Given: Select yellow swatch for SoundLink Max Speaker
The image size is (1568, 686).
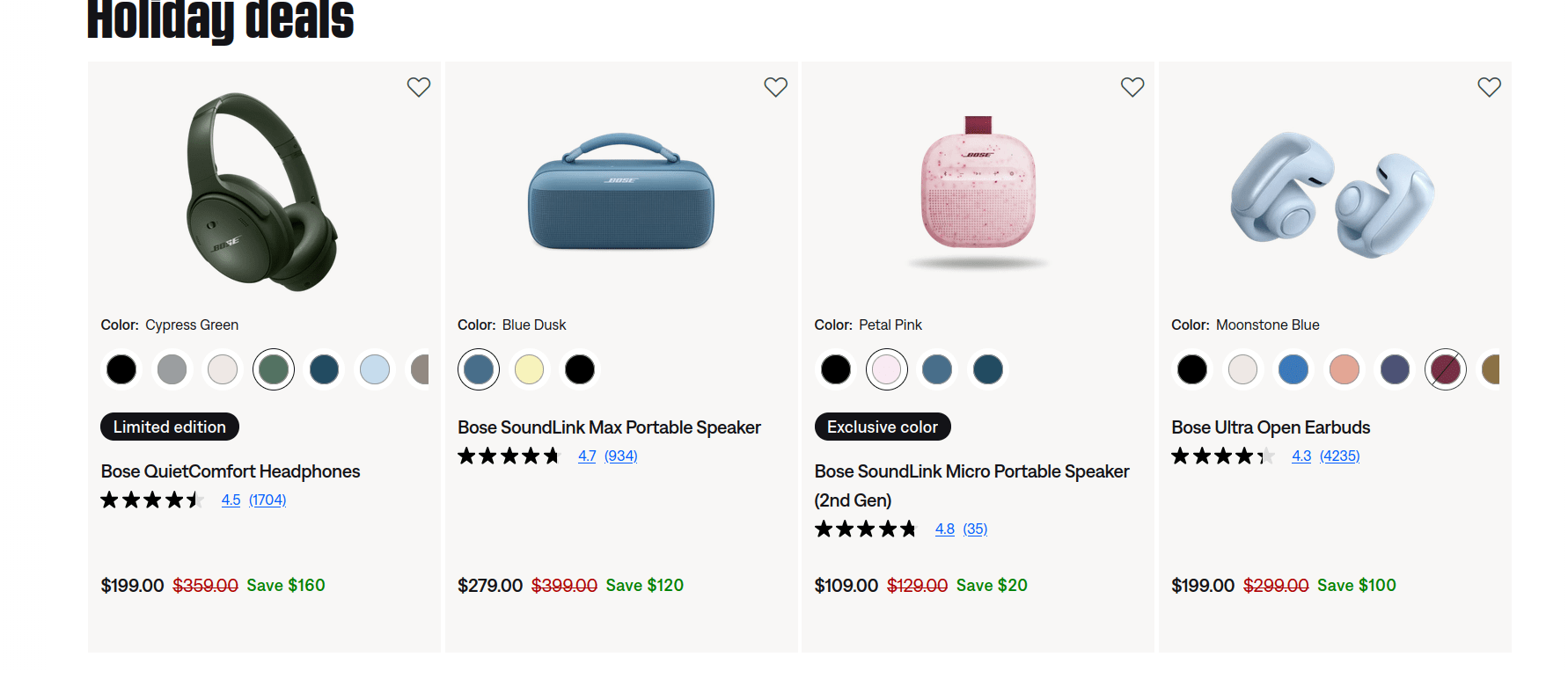Looking at the screenshot, I should tap(529, 369).
